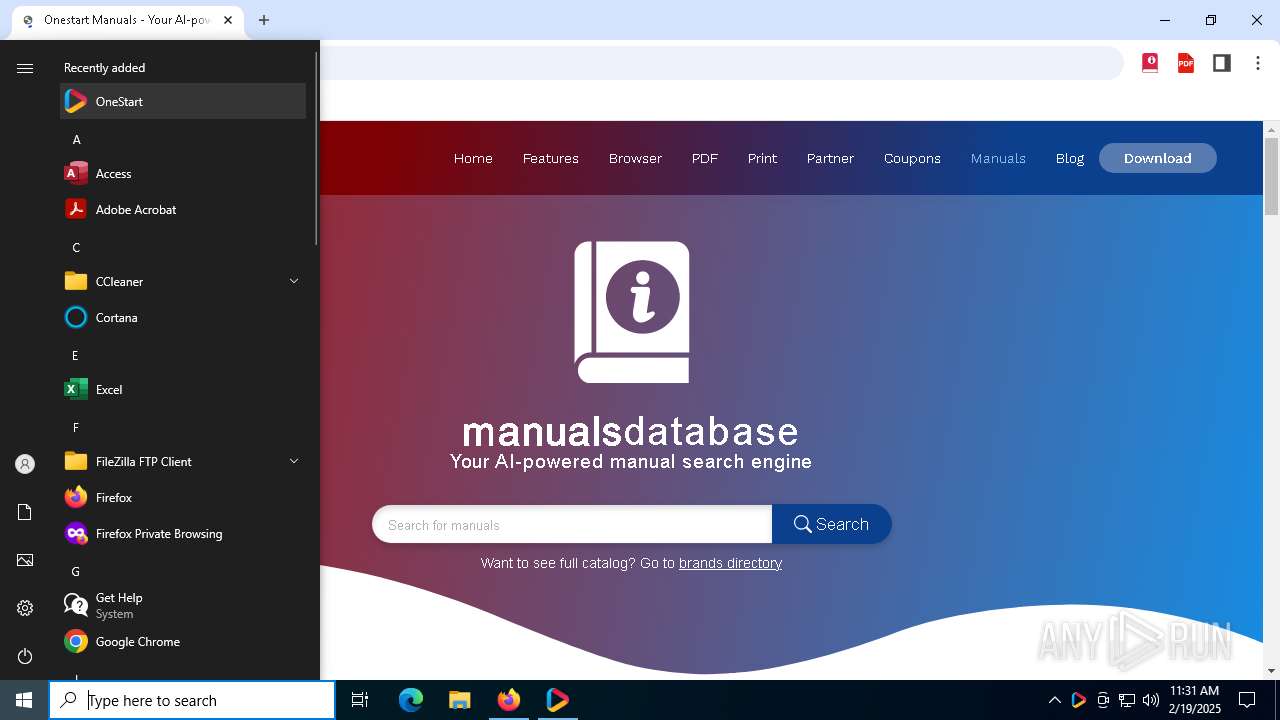The image size is (1280, 720).
Task: Open the browser three-dot menu
Action: (x=1258, y=63)
